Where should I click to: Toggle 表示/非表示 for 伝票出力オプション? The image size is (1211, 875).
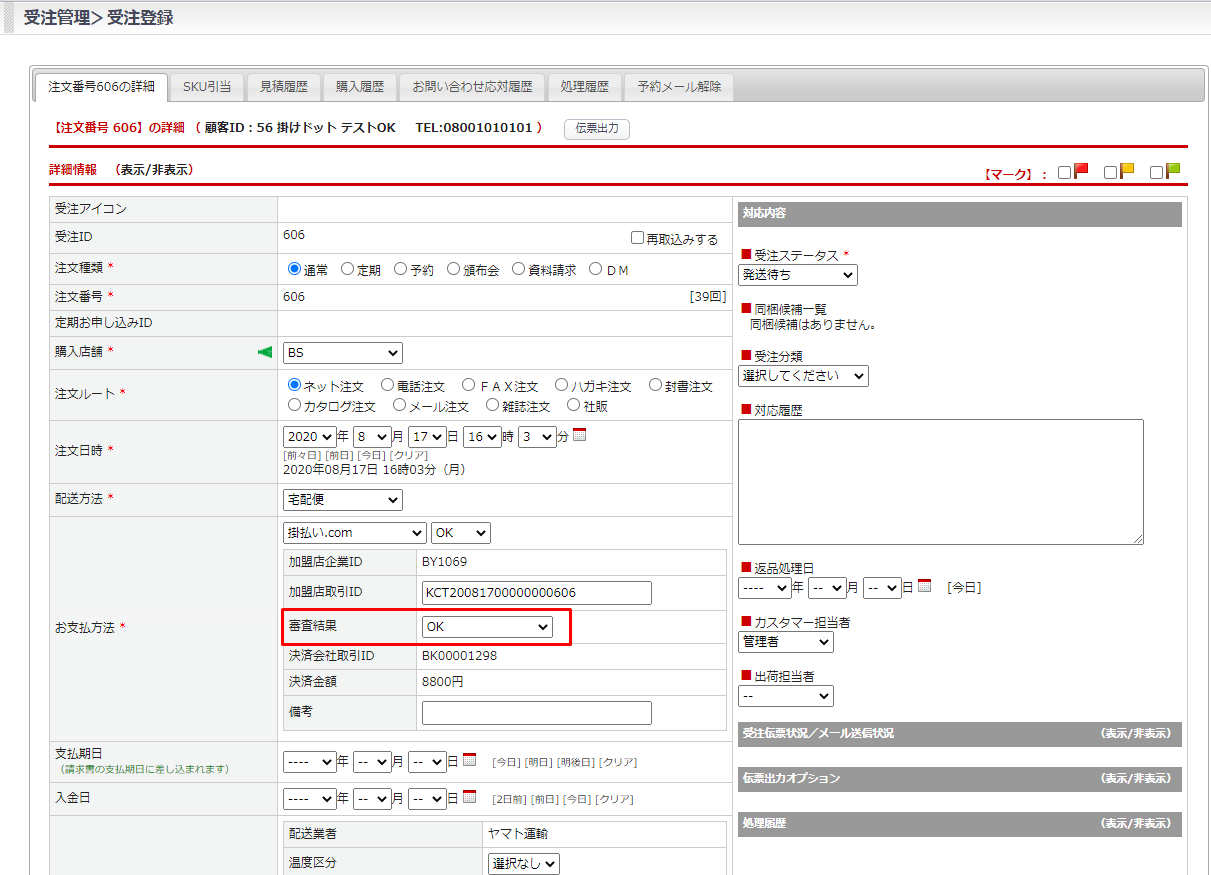1135,778
